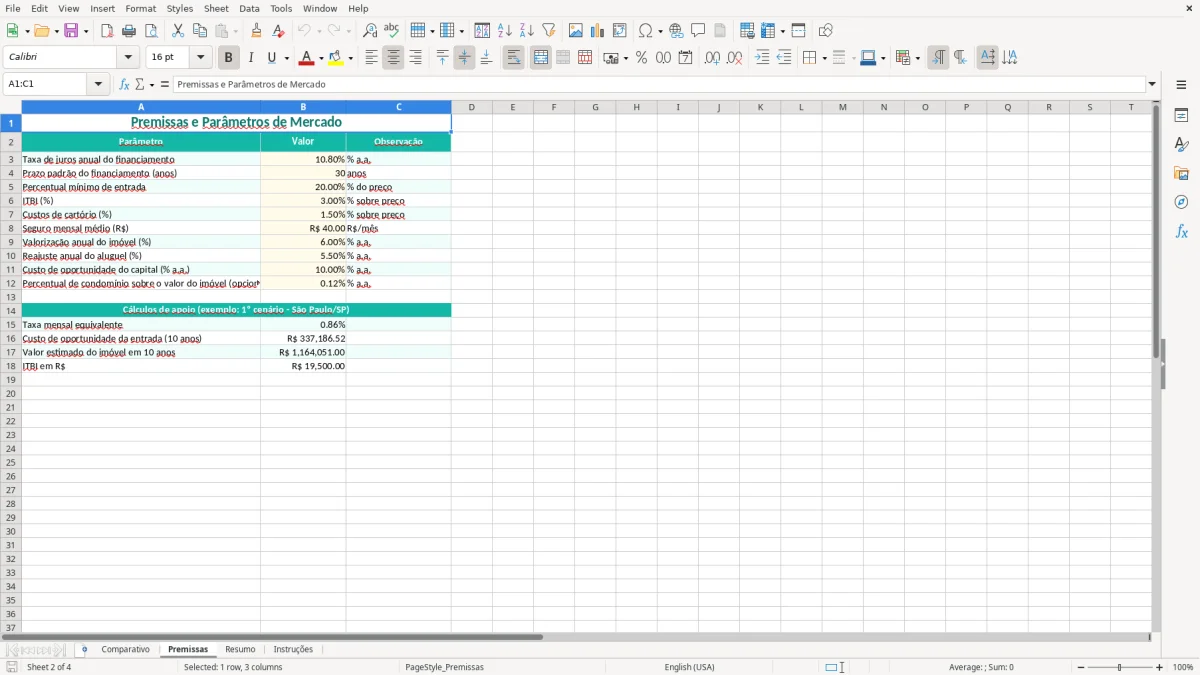The height and width of the screenshot is (675, 1200).
Task: Click the Name Box showing A1:C1
Action: coord(46,85)
